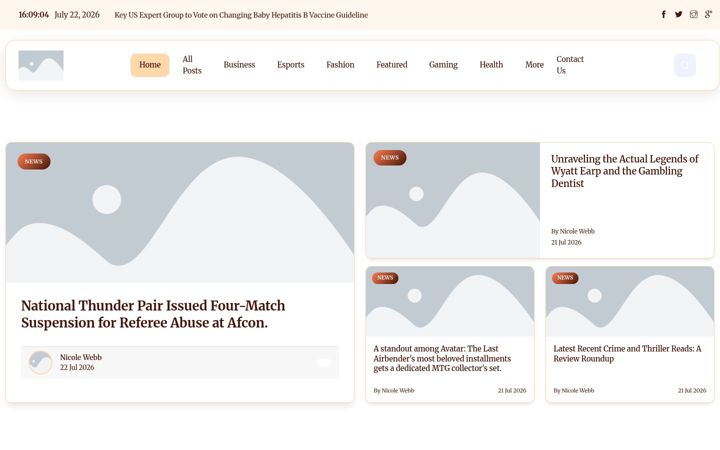Screen dimensions: 720x450
Task: Open National Thunder Pair suspension article
Action: point(153,314)
